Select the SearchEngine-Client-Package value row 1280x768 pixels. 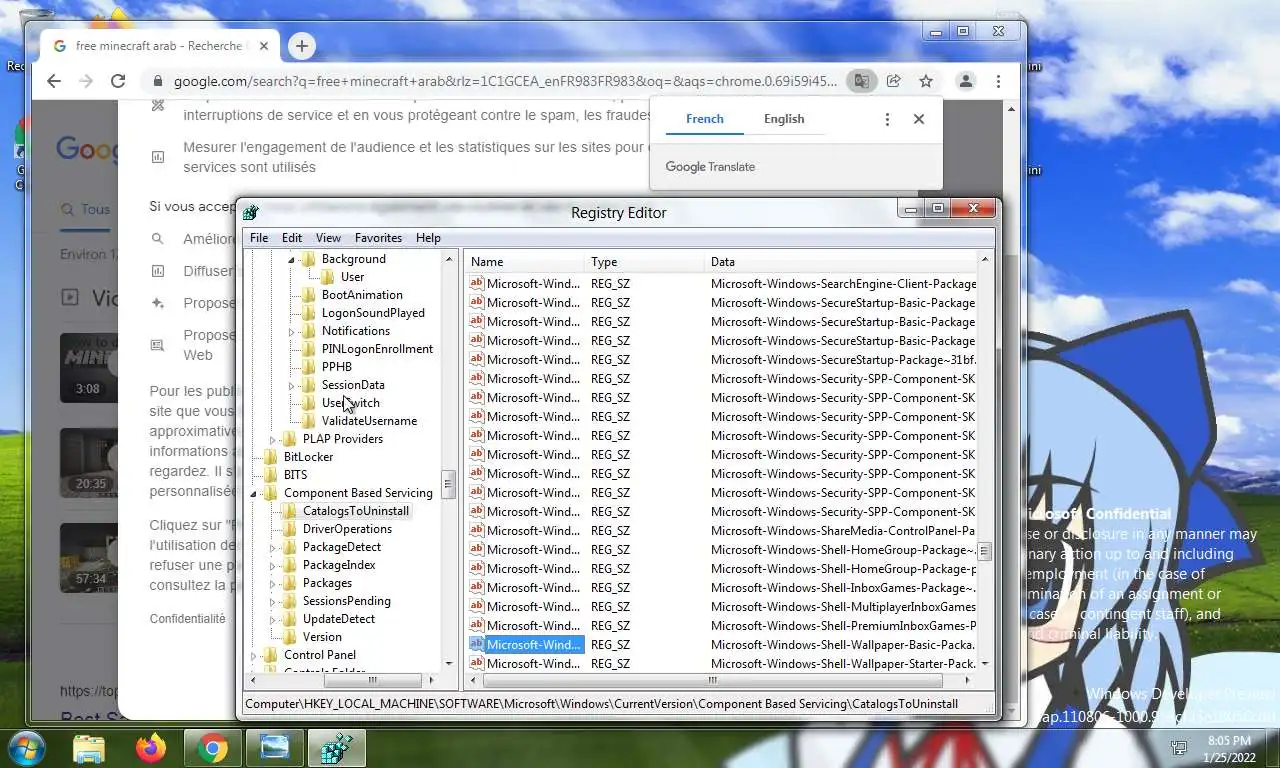coord(722,284)
